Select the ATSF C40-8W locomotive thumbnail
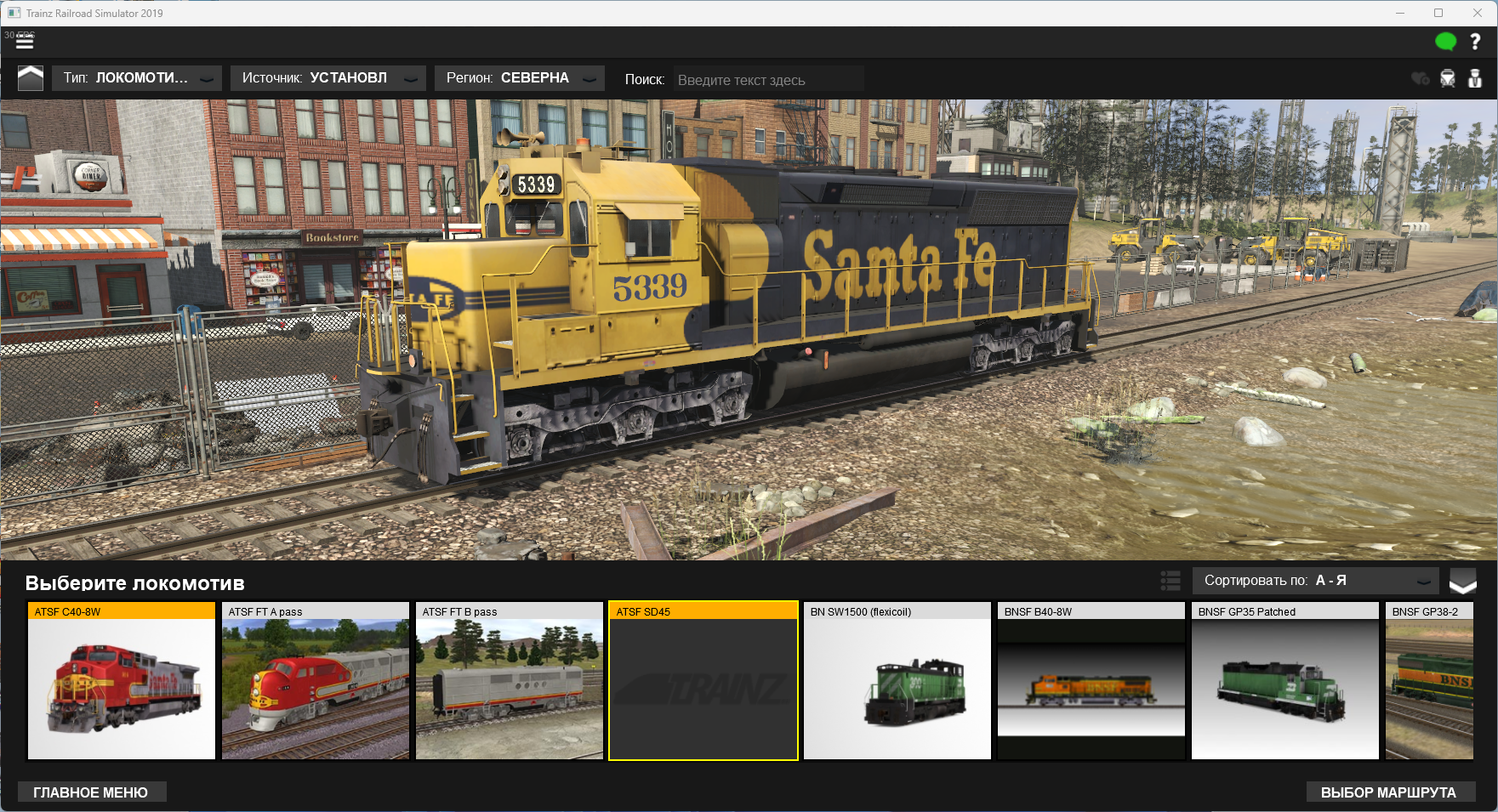Viewport: 1498px width, 812px height. [x=122, y=681]
